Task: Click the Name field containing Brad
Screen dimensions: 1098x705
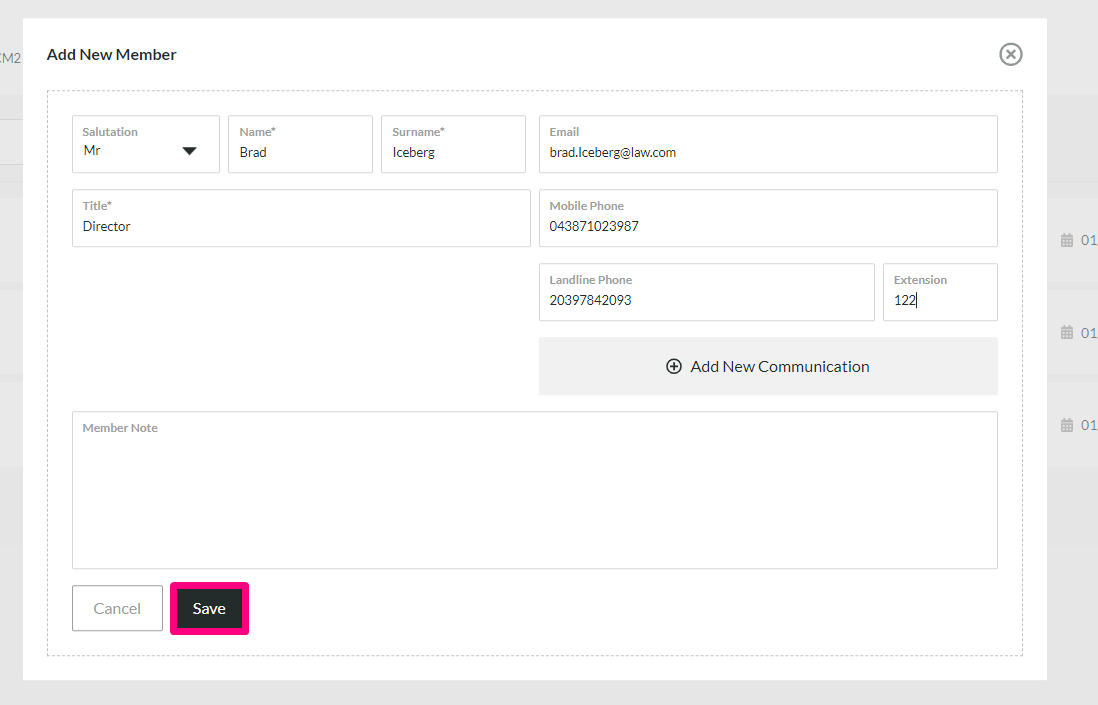Action: point(300,144)
